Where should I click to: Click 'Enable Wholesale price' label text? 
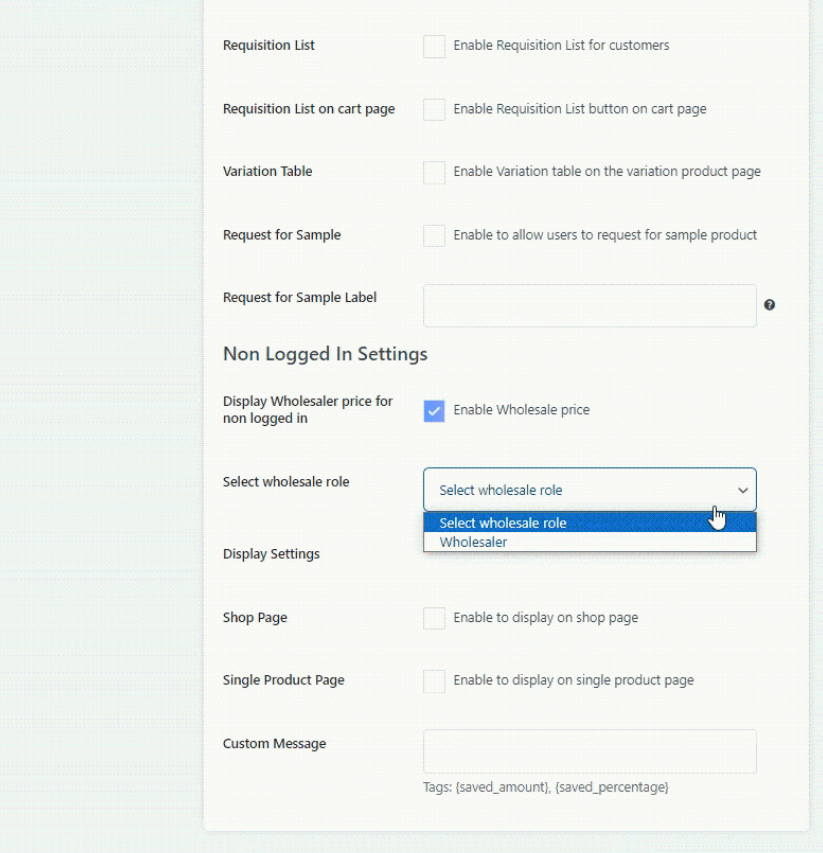coord(521,410)
